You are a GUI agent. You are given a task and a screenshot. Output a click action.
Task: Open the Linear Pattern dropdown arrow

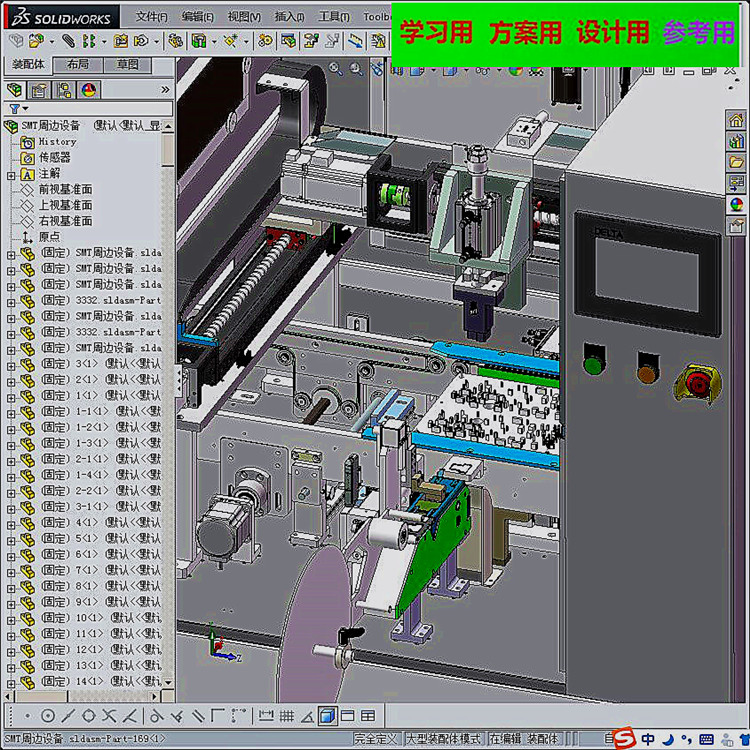104,42
